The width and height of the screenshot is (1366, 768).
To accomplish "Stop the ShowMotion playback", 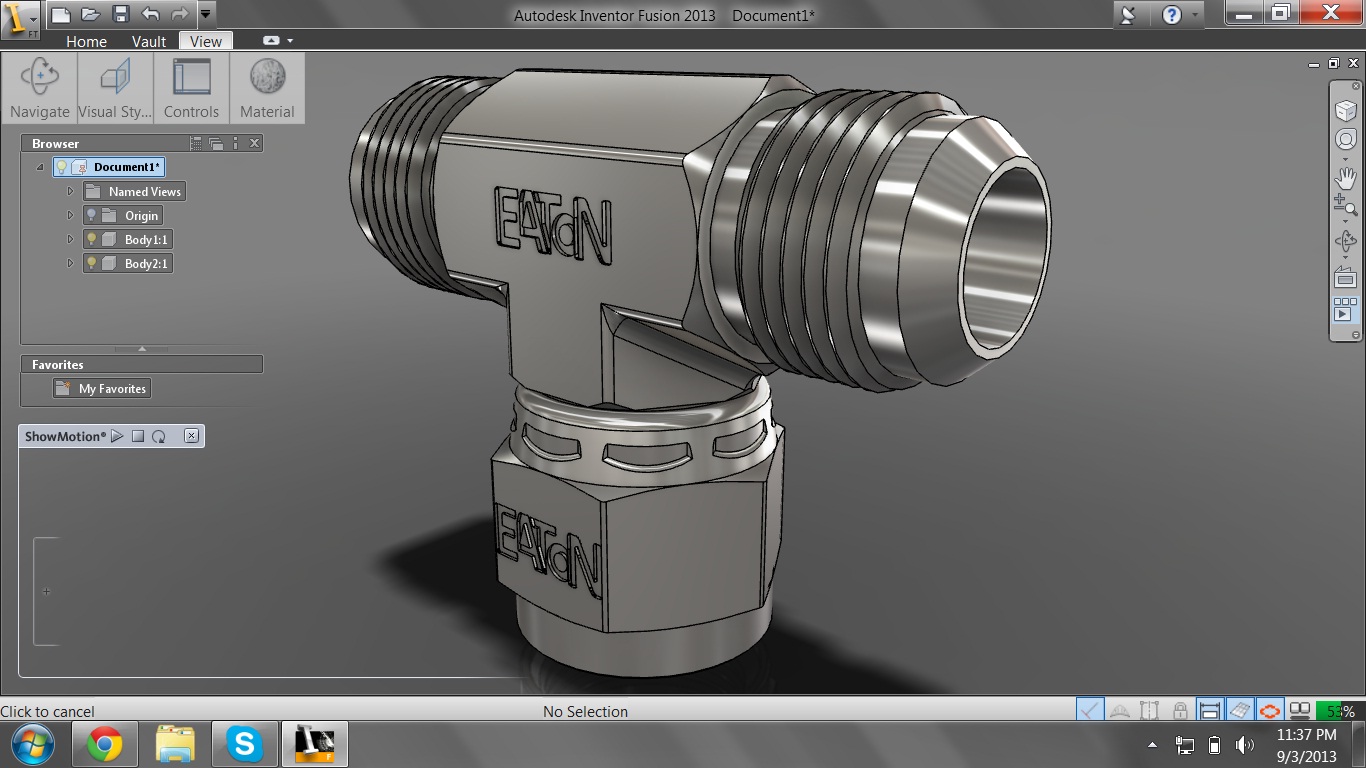I will point(138,436).
